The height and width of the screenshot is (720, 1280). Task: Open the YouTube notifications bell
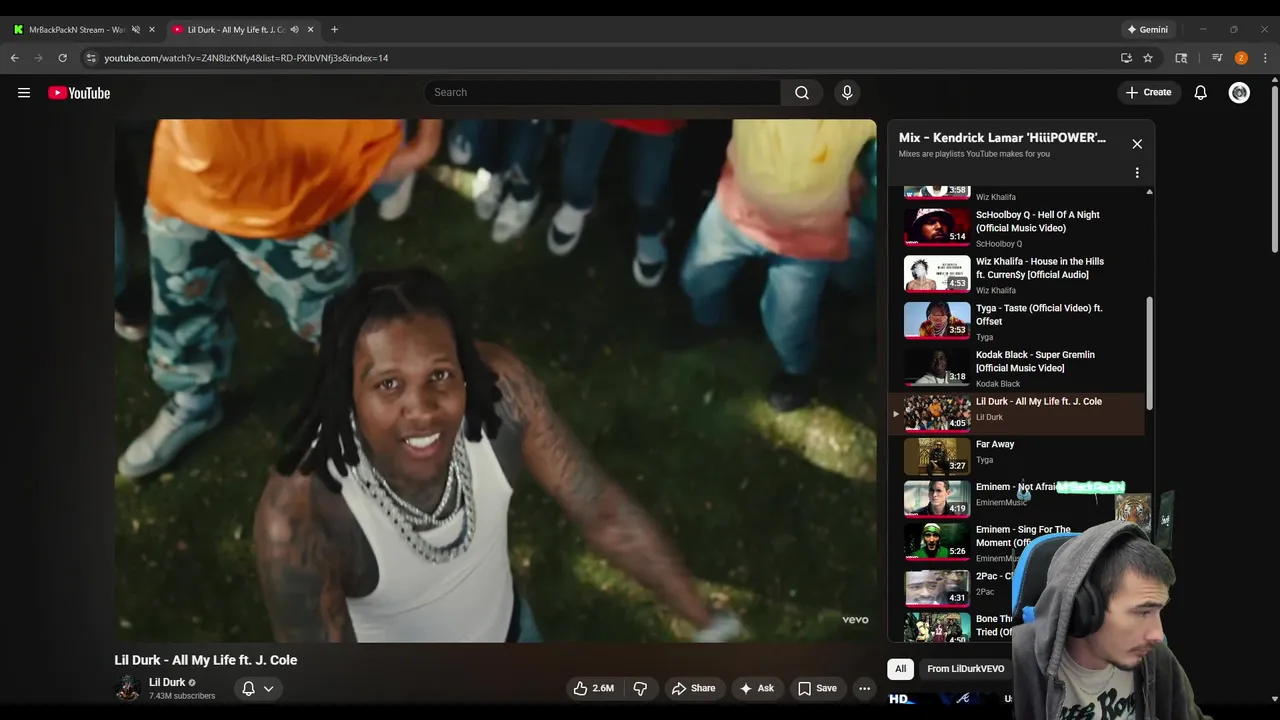tap(1200, 93)
